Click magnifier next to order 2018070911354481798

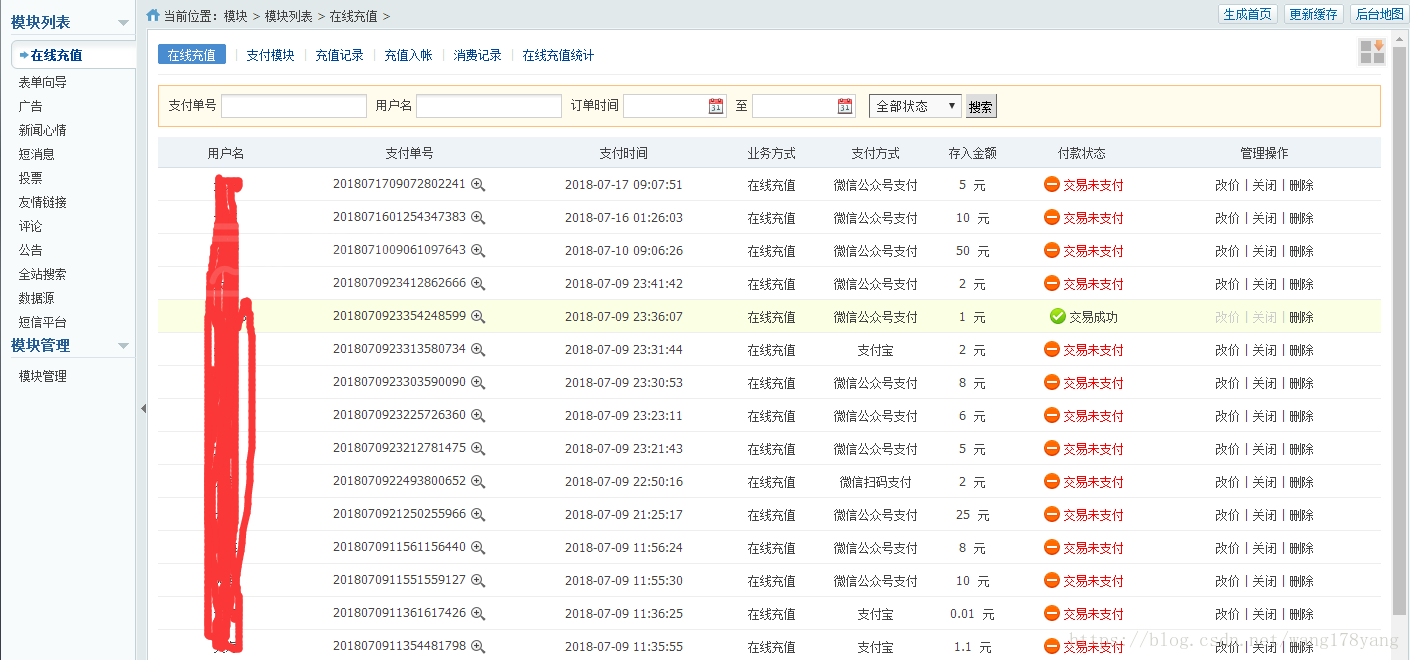[x=478, y=646]
